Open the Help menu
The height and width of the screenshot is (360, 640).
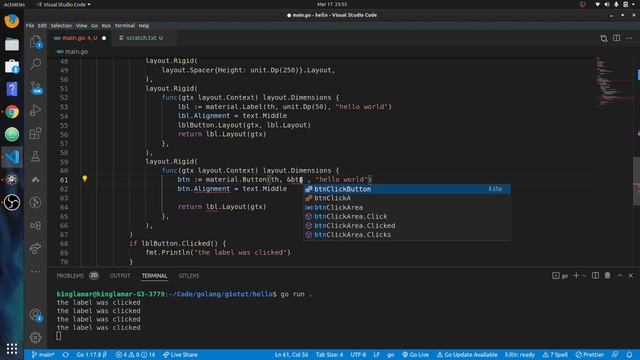pyautogui.click(x=144, y=26)
